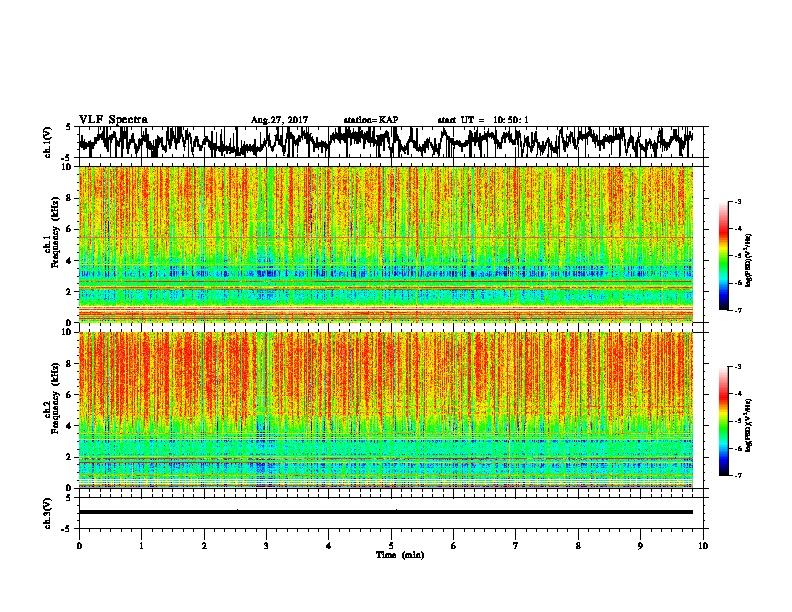The width and height of the screenshot is (792, 612).
Task: Click time axis tick label "9"
Action: coord(640,546)
